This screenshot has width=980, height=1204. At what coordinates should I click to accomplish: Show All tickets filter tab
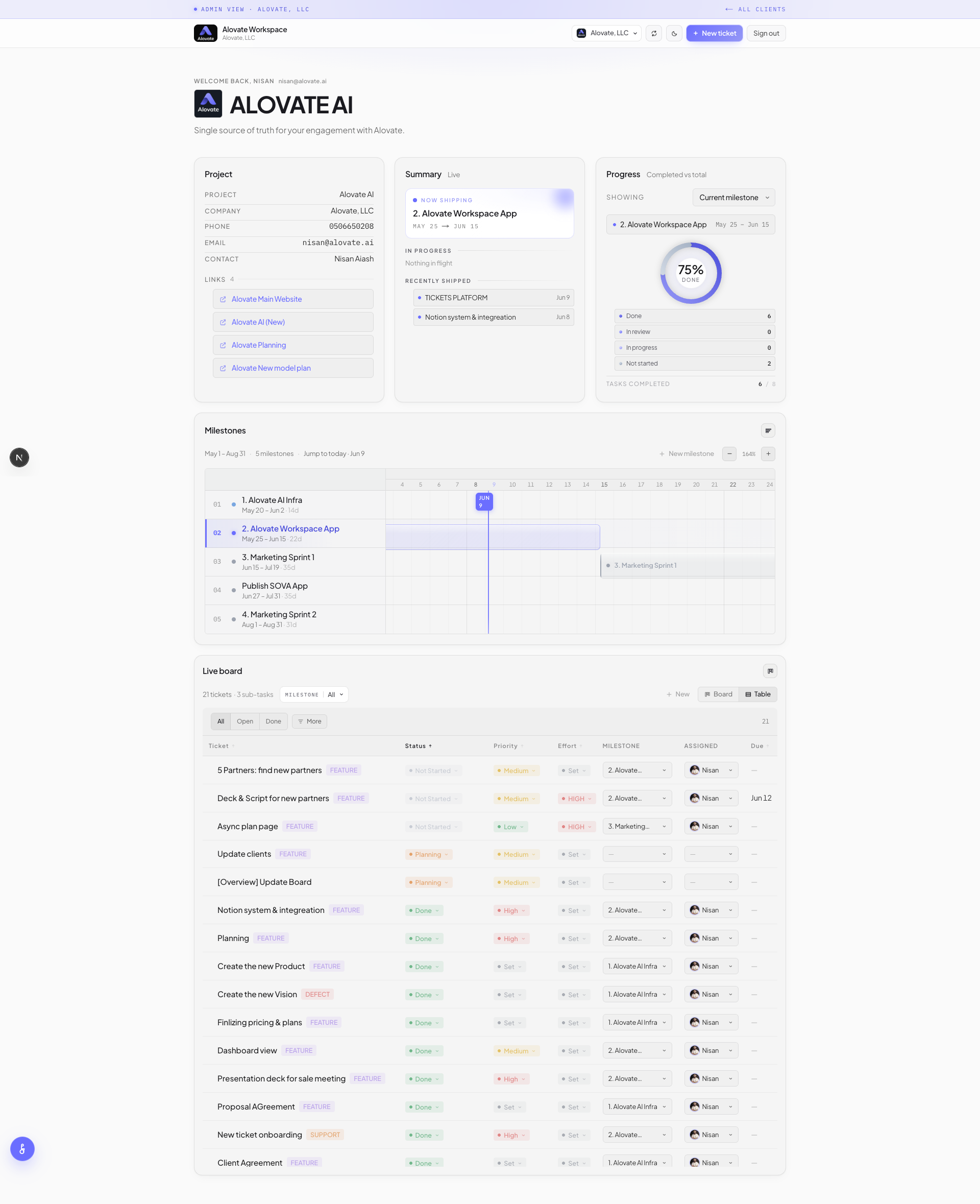220,721
